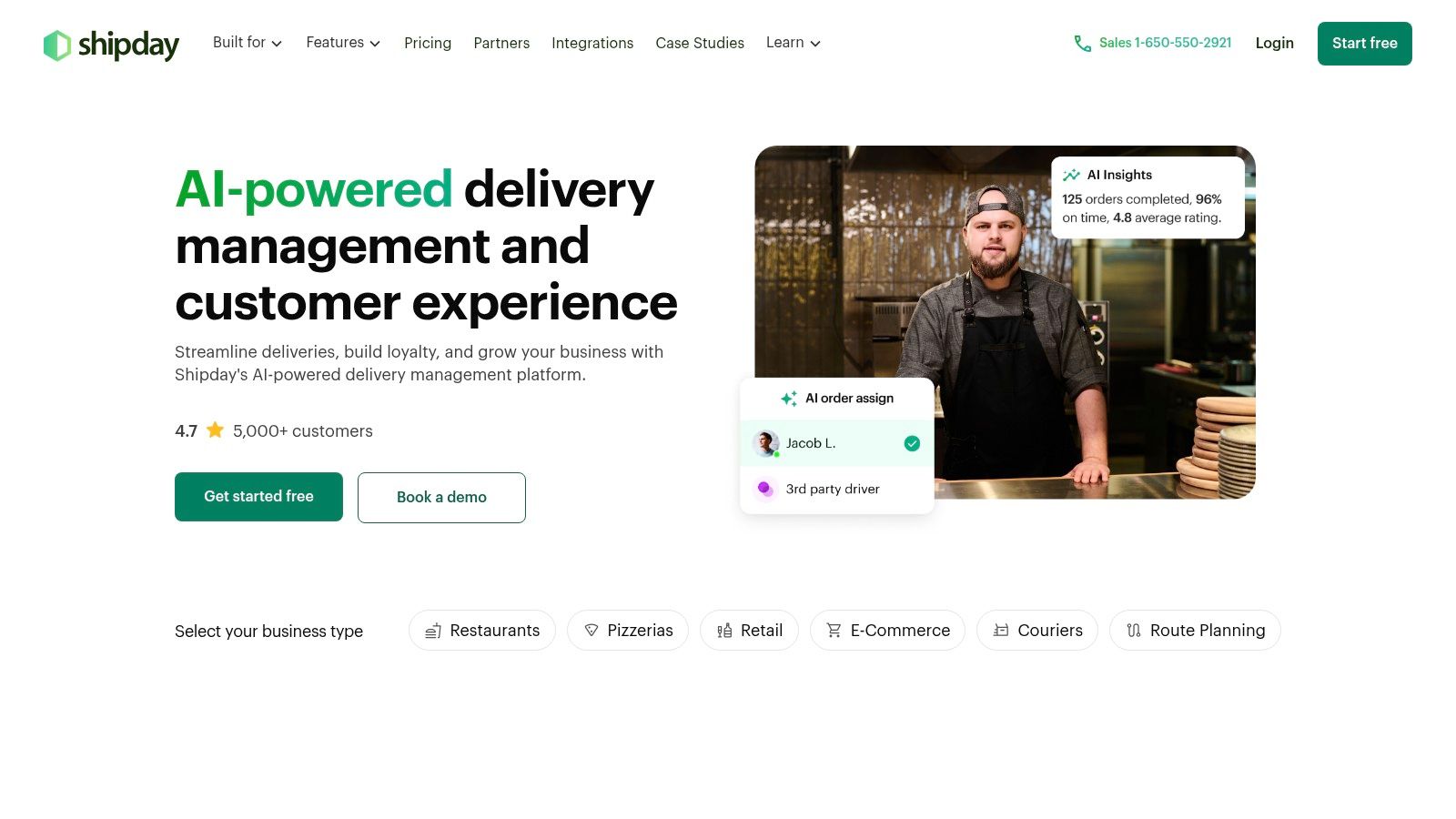Image resolution: width=1456 pixels, height=819 pixels.
Task: Click the AI order assign sparkle icon
Action: 789,399
